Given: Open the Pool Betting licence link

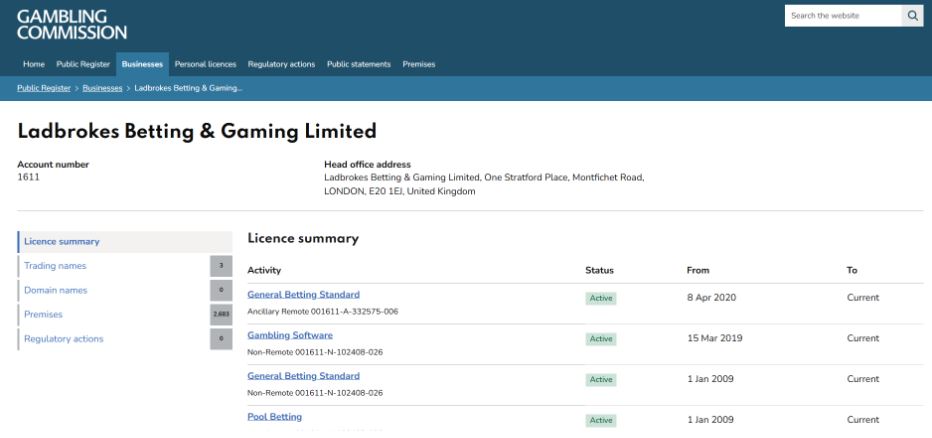Looking at the screenshot, I should (x=275, y=417).
